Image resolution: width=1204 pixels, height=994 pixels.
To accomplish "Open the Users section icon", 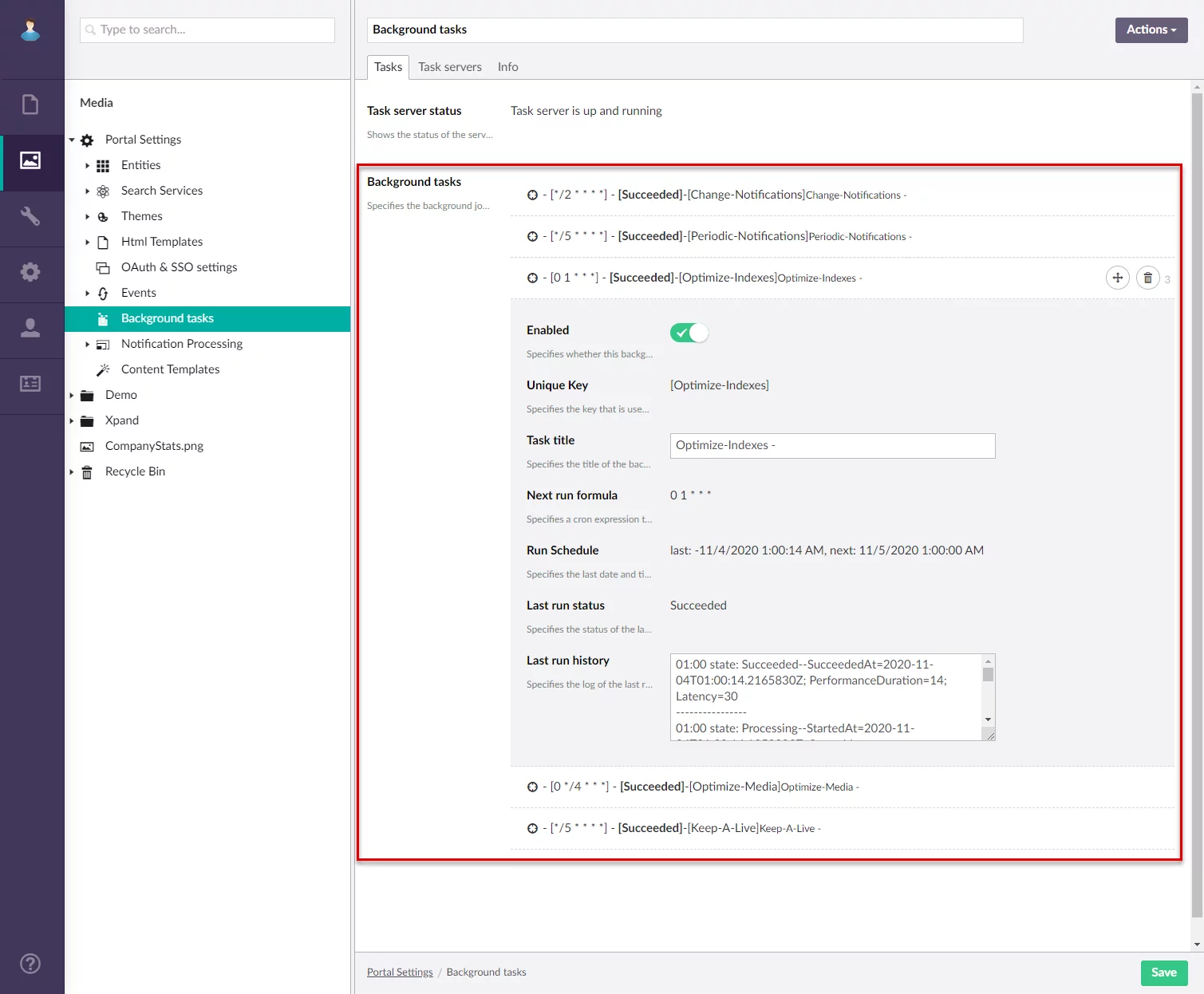I will pyautogui.click(x=30, y=328).
